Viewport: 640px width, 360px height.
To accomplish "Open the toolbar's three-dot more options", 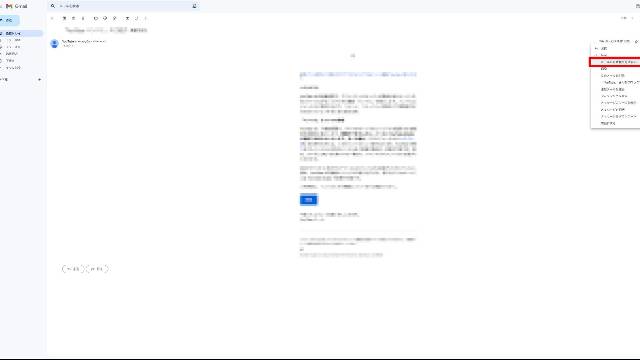I will pos(145,18).
